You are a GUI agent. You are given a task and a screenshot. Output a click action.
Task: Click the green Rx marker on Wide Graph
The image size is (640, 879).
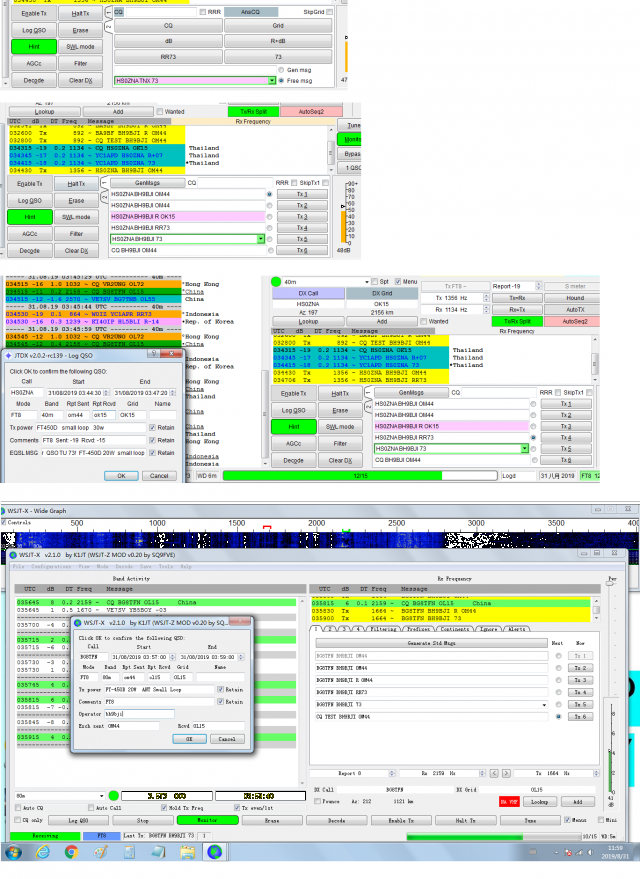(x=346, y=530)
